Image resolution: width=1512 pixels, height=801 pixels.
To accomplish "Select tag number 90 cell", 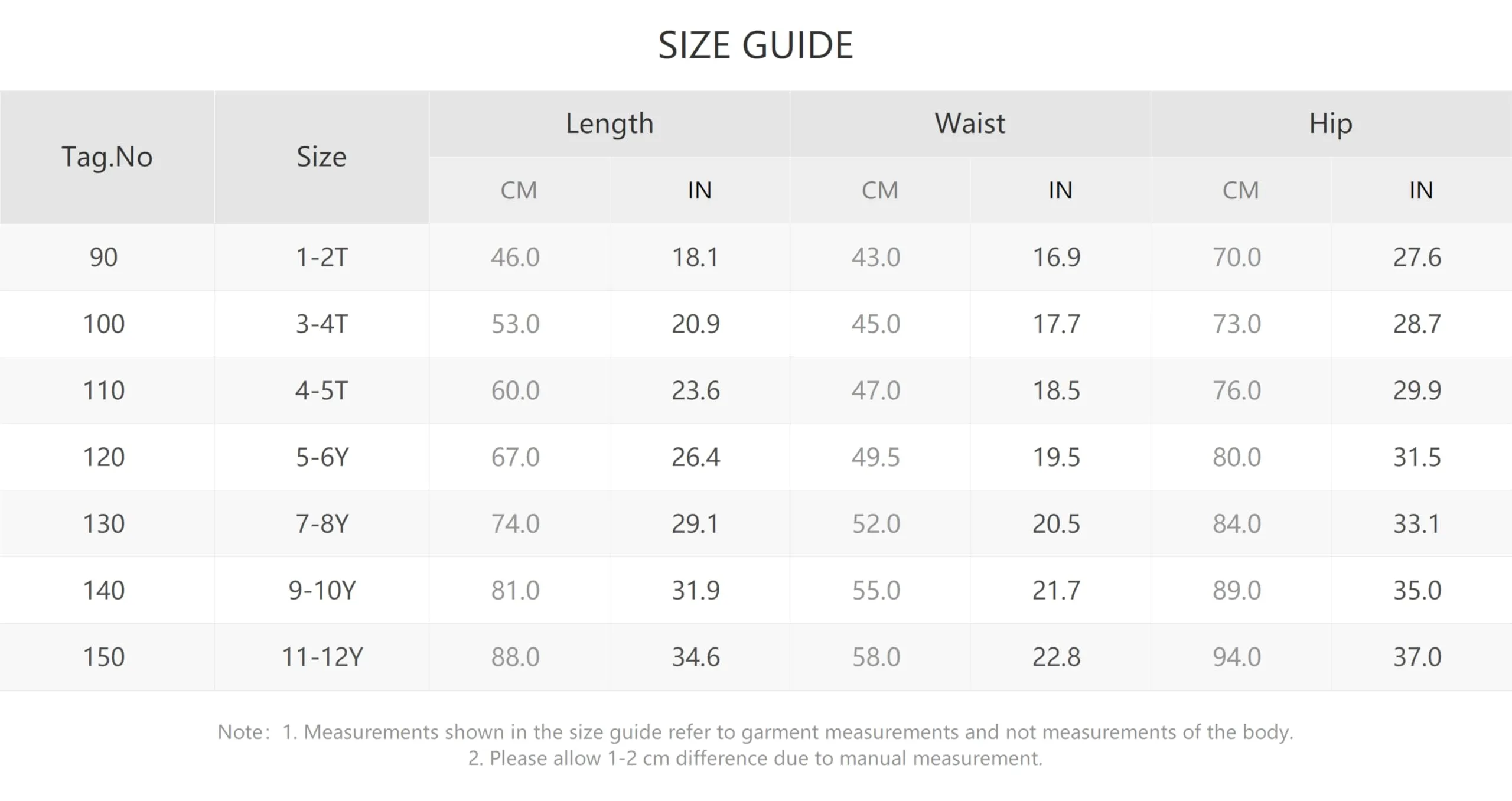I will coord(104,257).
